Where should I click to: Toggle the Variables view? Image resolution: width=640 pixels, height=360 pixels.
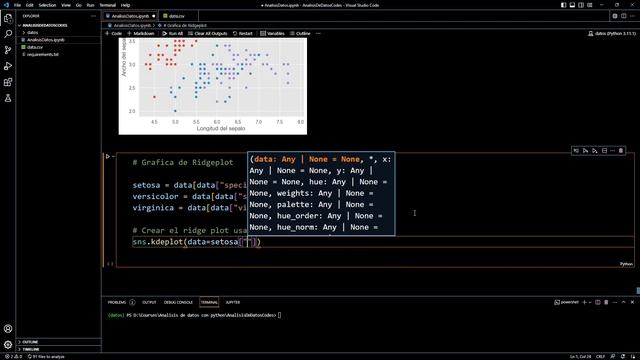pyautogui.click(x=272, y=33)
